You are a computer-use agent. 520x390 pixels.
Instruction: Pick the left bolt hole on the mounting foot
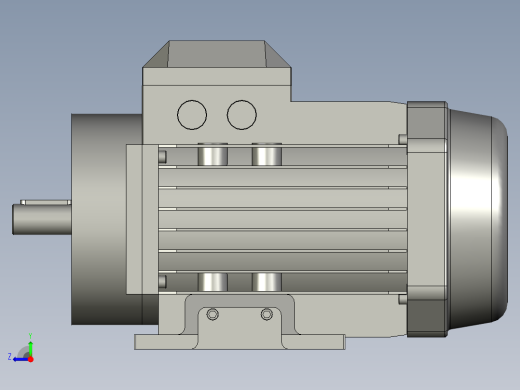point(213,314)
